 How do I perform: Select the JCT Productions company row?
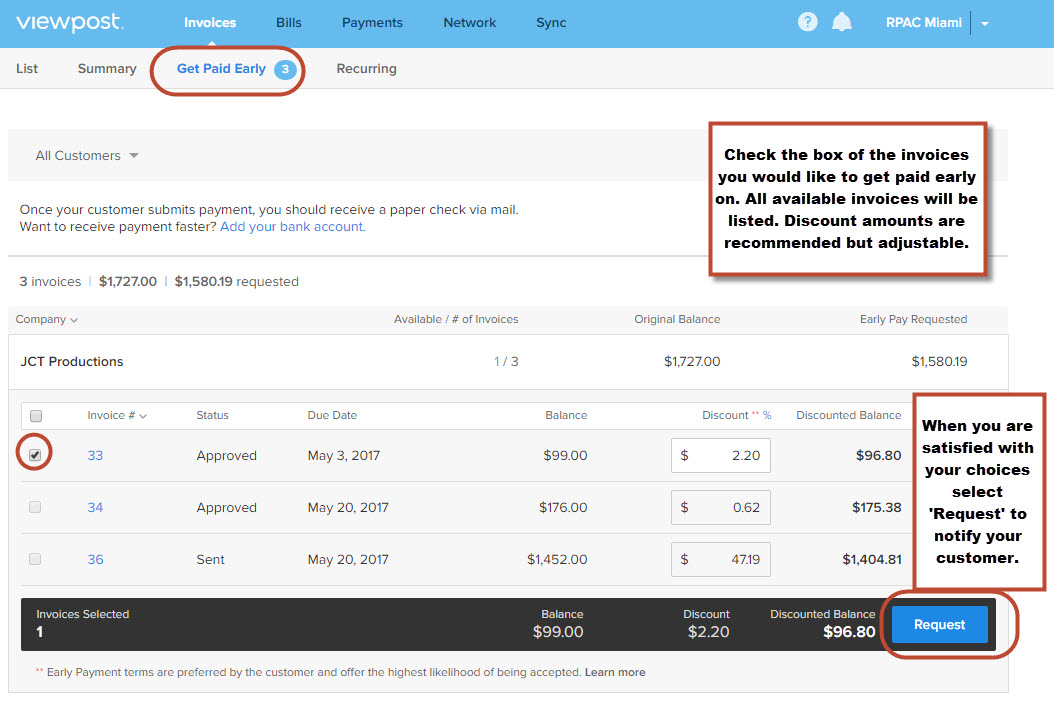point(508,362)
